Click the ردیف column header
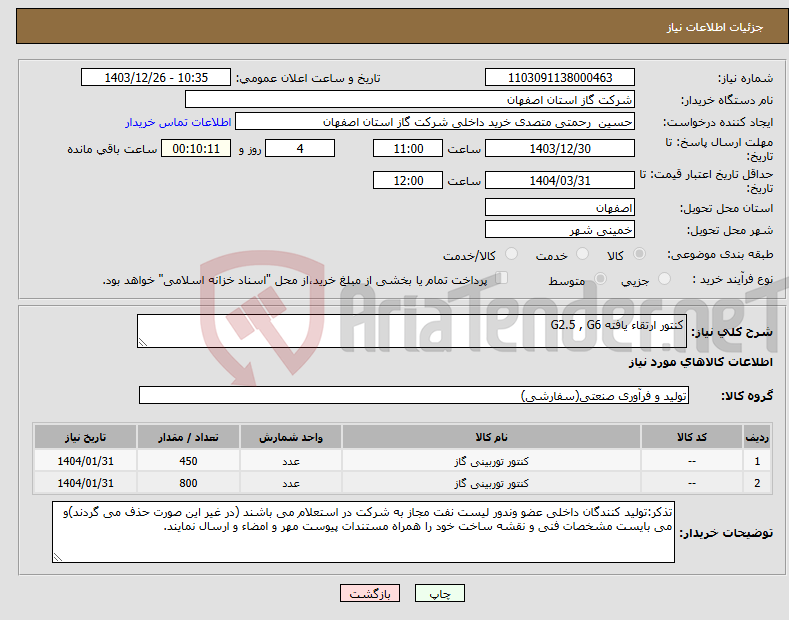789x620 pixels. [757, 437]
